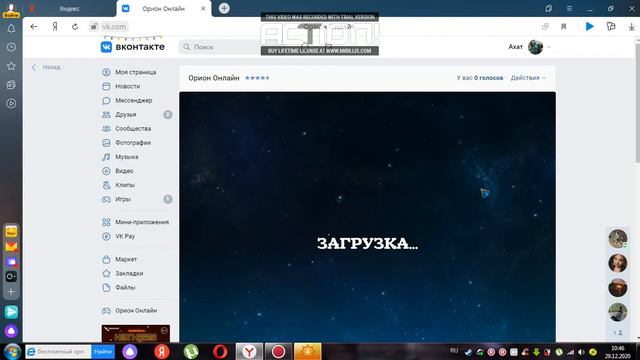The width and height of the screenshot is (640, 360).
Task: Open a new browser tab
Action: point(224,8)
